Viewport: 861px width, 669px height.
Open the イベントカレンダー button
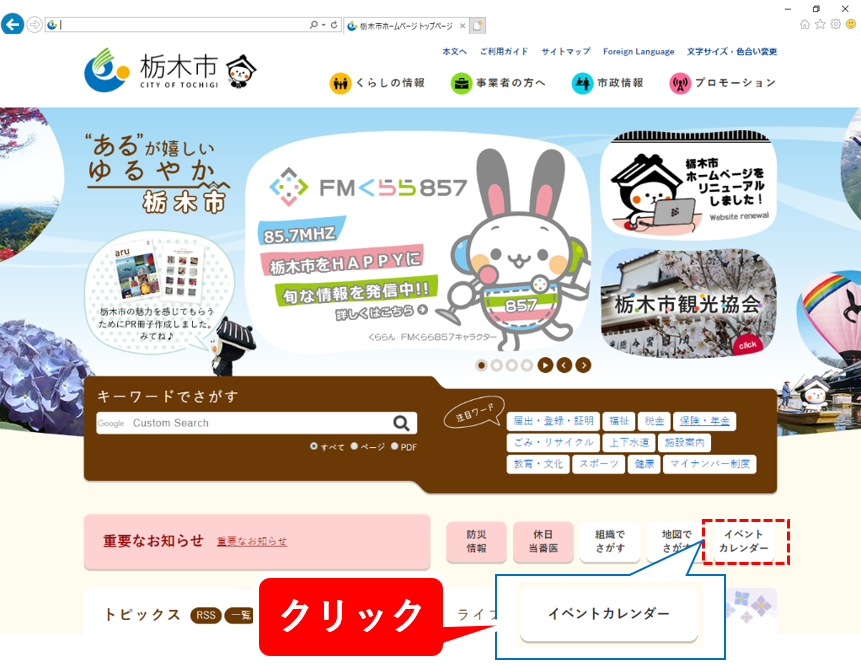pos(744,542)
